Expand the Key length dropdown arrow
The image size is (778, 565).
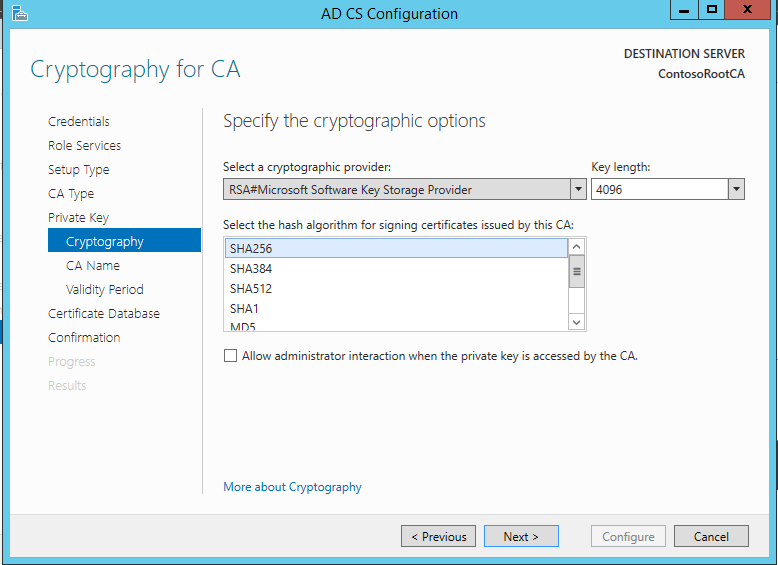pyautogui.click(x=736, y=189)
